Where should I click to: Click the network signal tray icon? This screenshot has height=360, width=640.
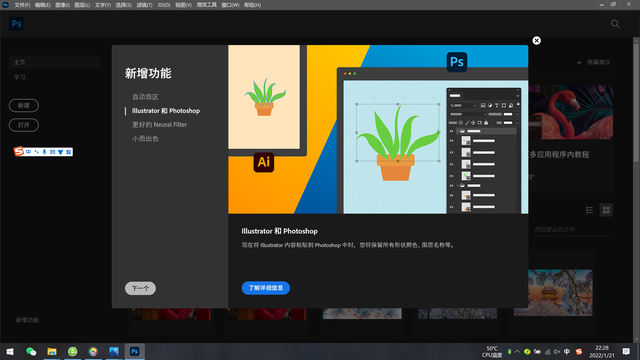(547, 351)
